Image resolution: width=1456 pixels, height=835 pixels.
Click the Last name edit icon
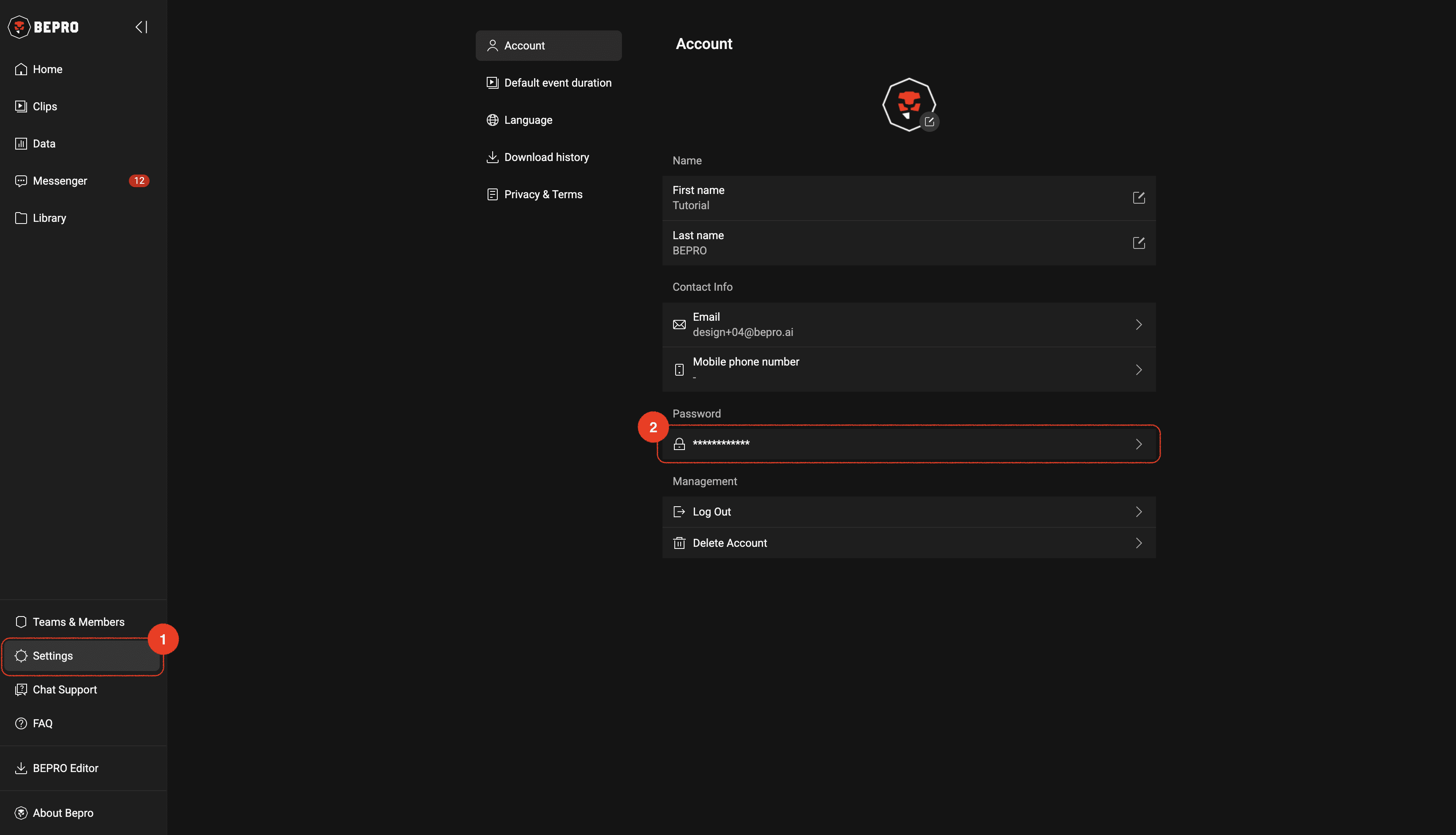point(1138,243)
